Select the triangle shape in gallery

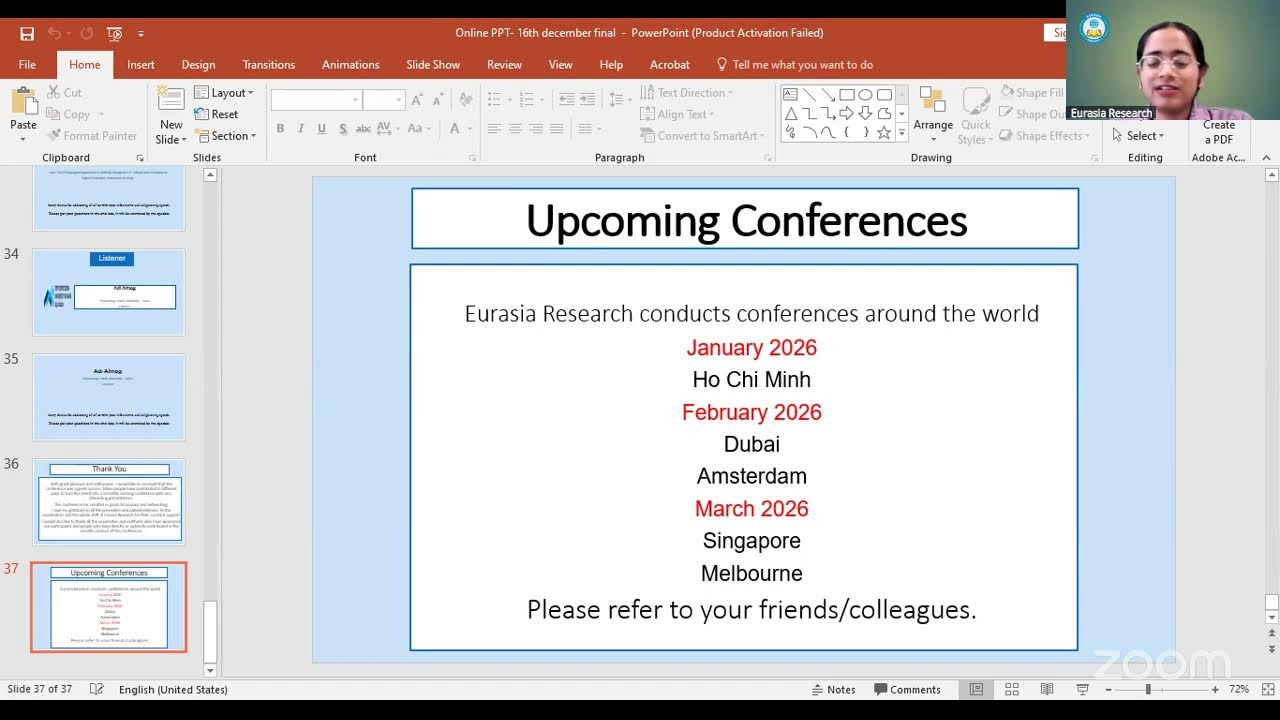tap(790, 114)
